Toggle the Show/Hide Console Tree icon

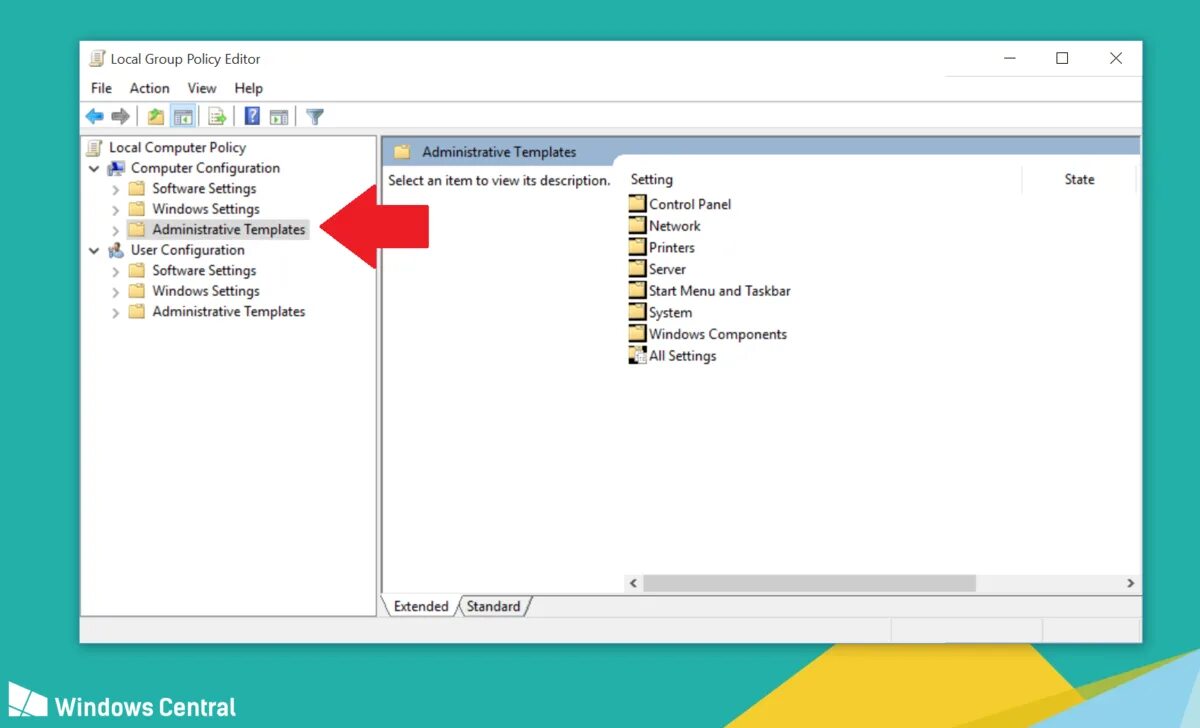click(x=184, y=115)
